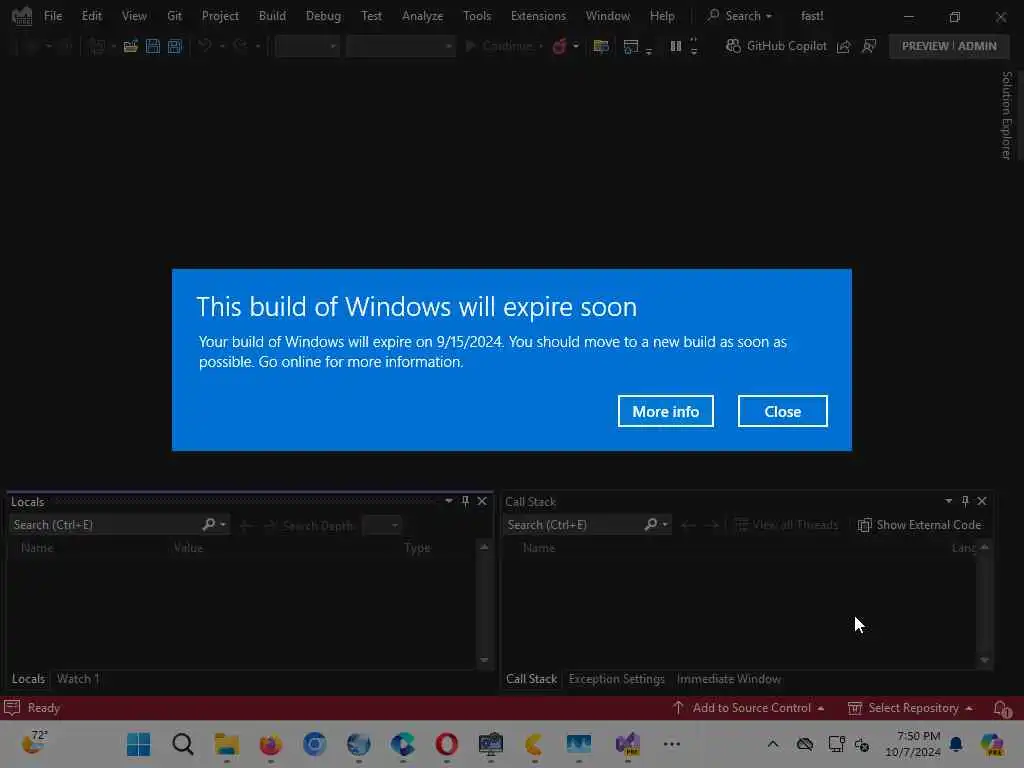1024x768 pixels.
Task: Open the solution configurations dropdown
Action: coord(307,46)
